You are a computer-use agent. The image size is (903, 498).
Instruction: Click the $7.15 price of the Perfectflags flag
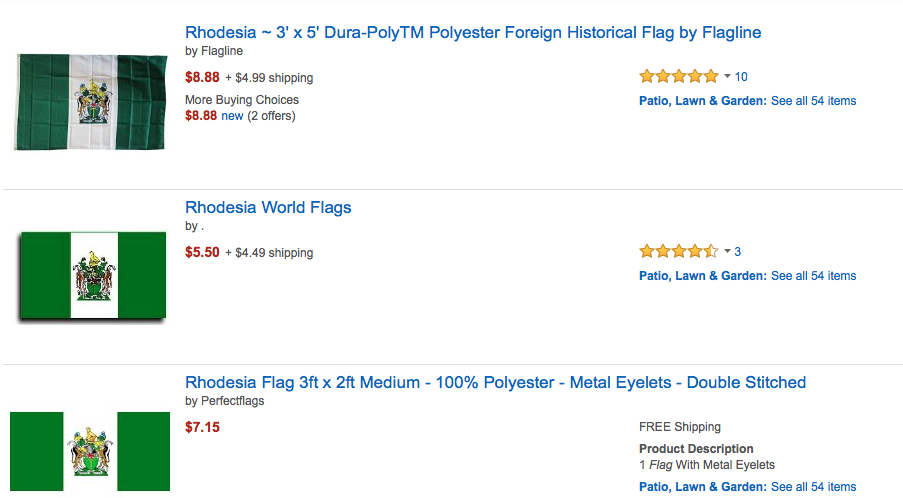click(202, 427)
